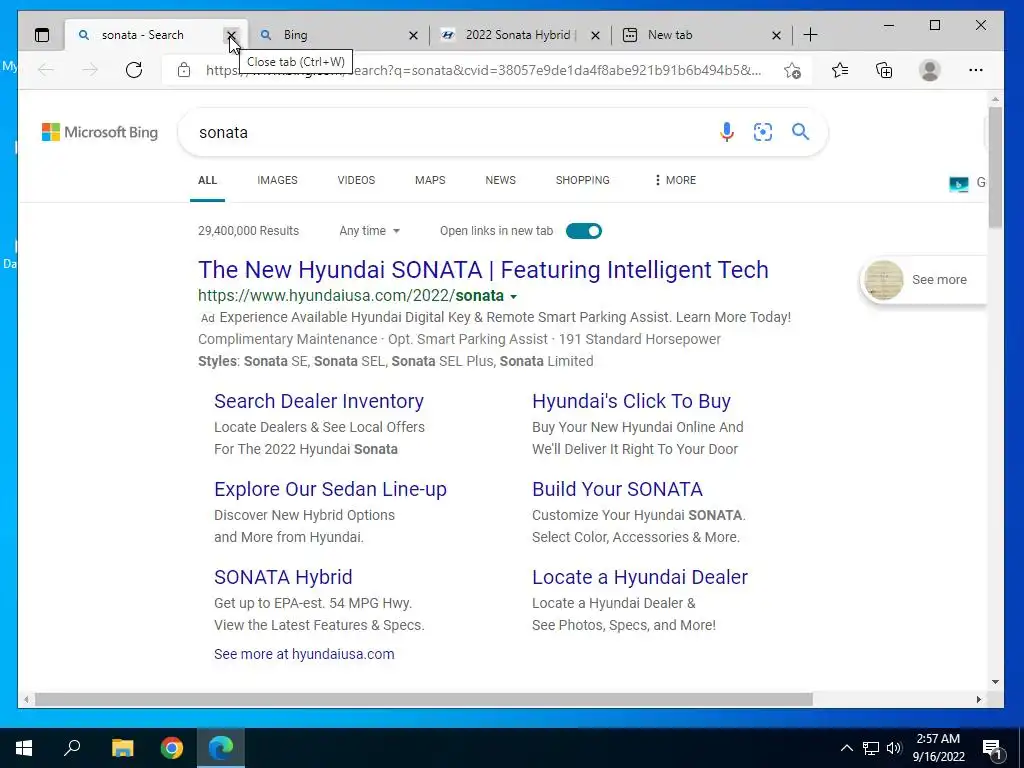1024x768 pixels.
Task: Open a new tab with plus button
Action: pos(810,35)
